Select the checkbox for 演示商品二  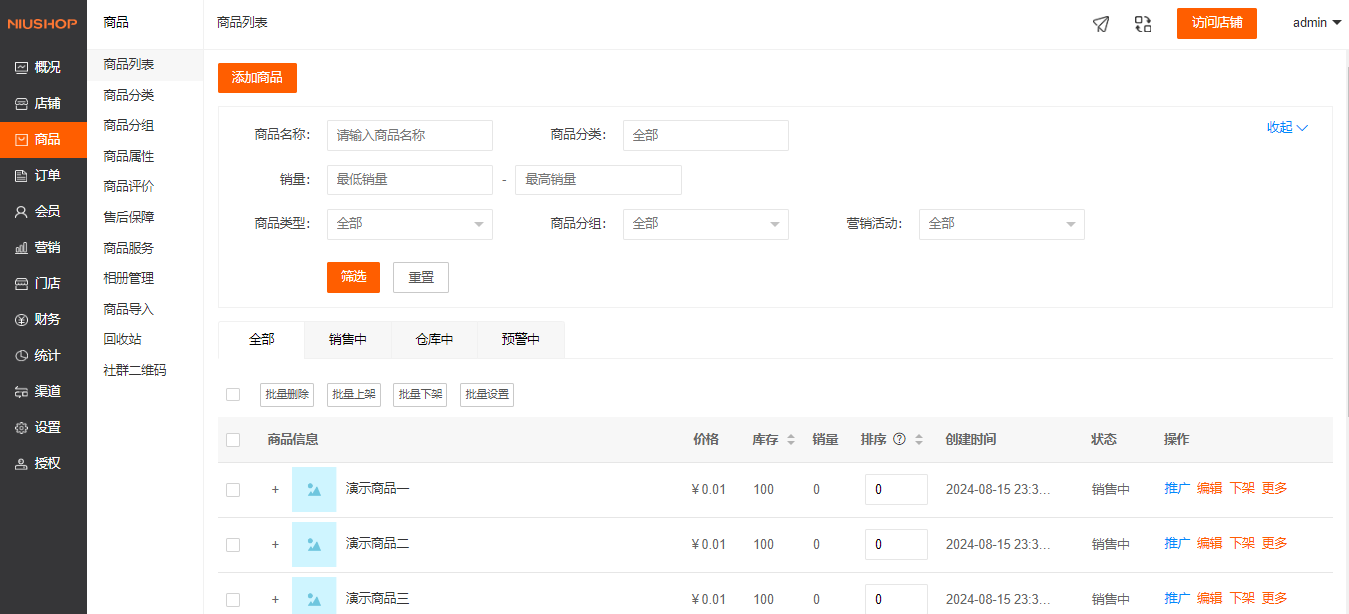pos(233,545)
